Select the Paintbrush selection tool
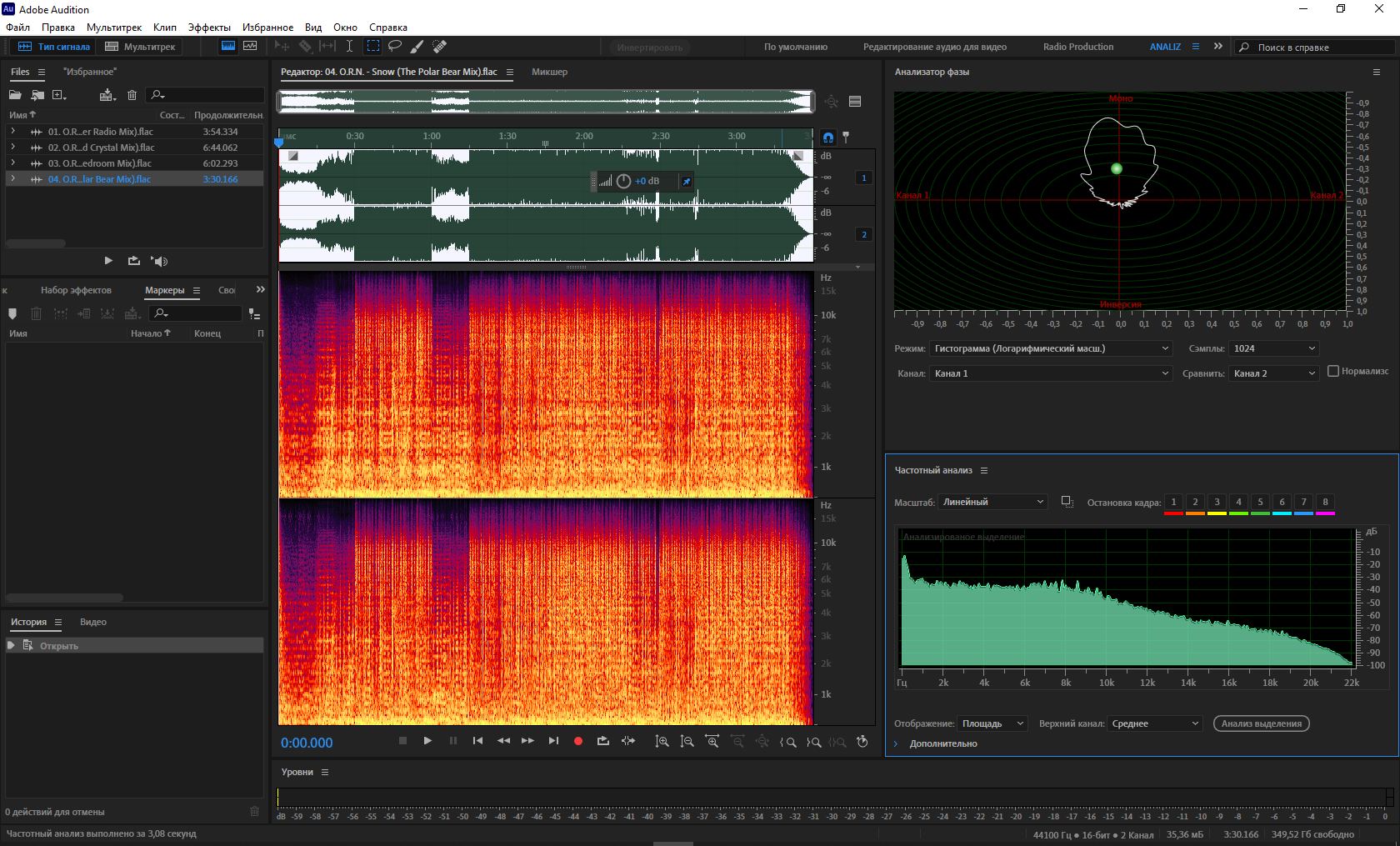1400x846 pixels. click(417, 47)
